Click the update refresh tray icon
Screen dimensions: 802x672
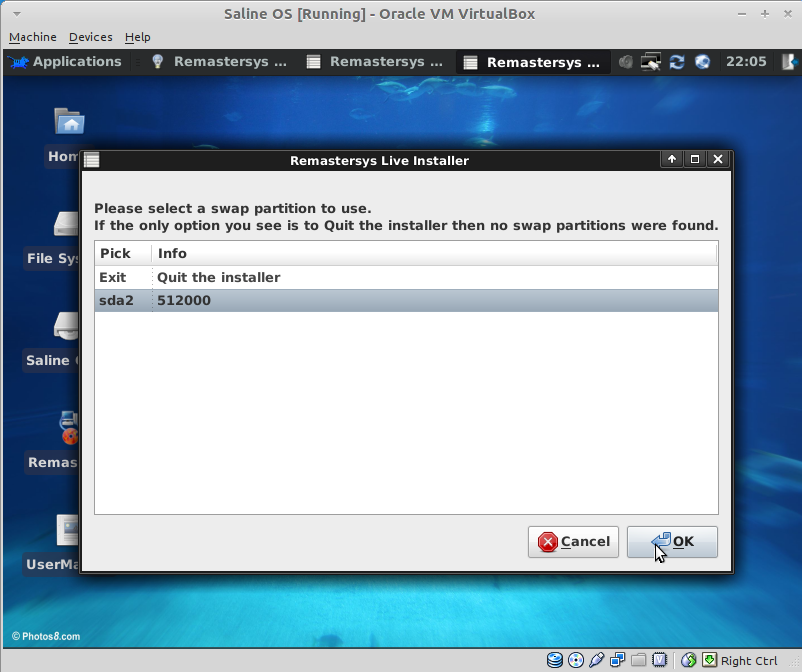(677, 62)
